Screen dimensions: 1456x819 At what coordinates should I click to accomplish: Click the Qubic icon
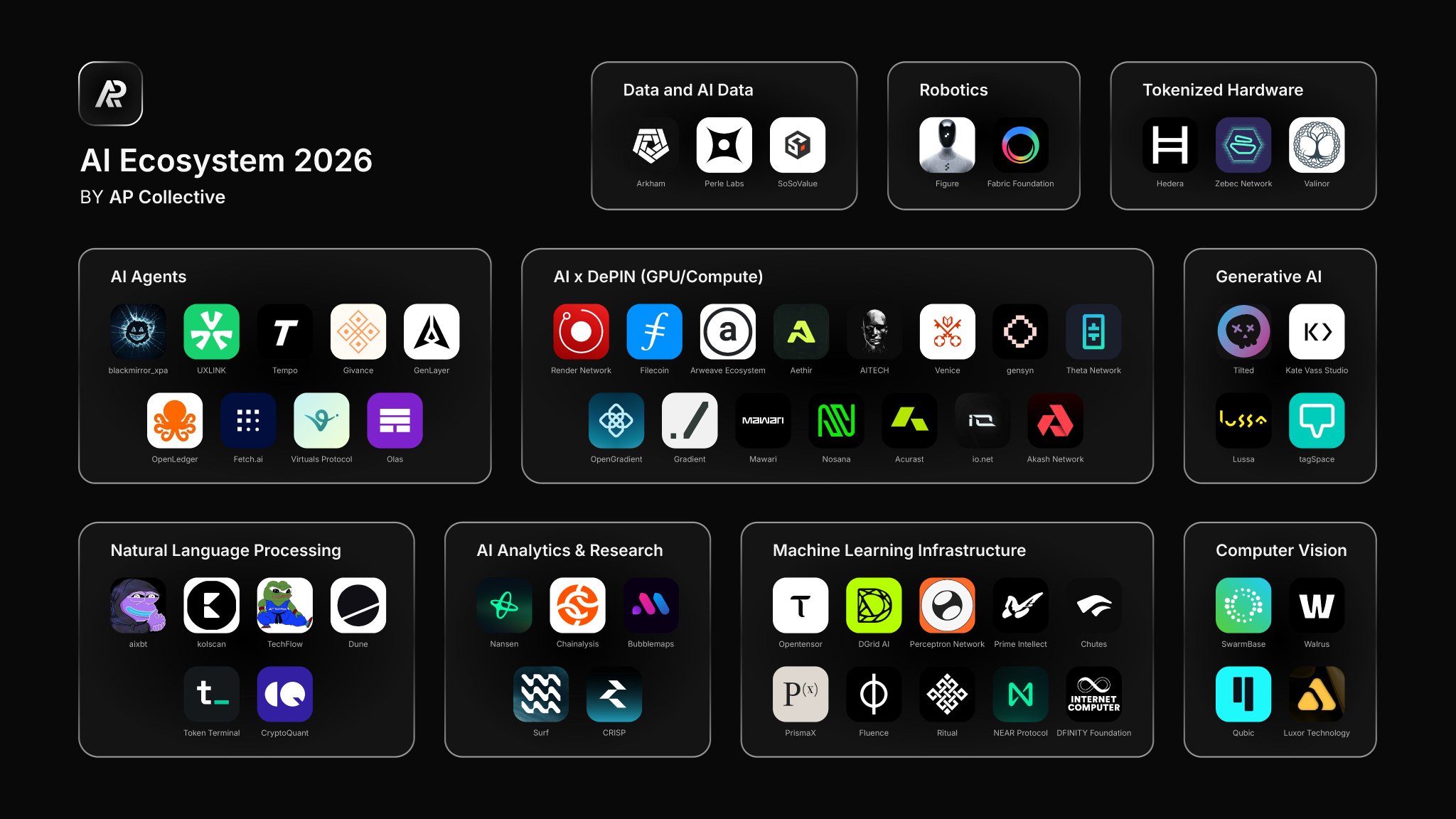point(1243,694)
